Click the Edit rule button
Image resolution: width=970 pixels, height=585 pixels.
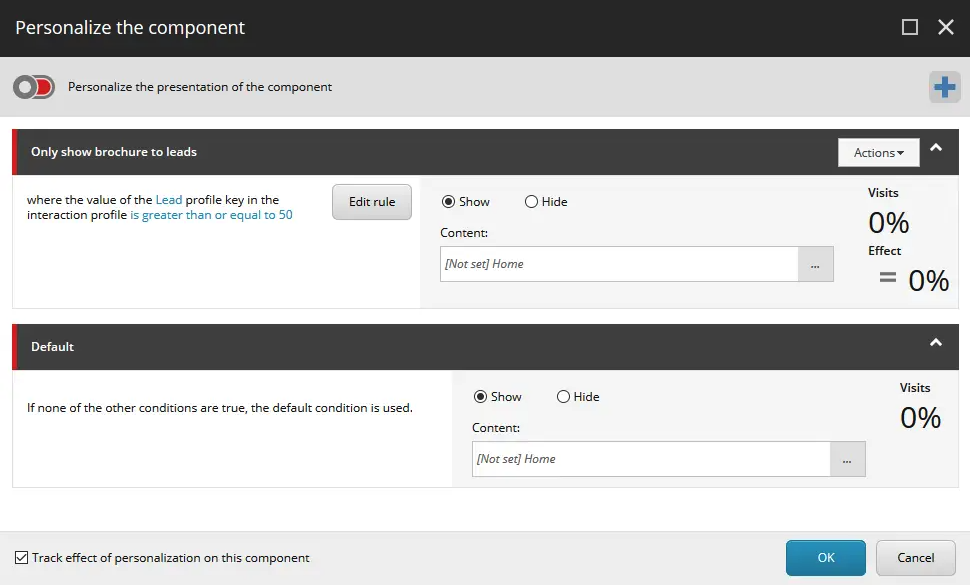tap(371, 201)
